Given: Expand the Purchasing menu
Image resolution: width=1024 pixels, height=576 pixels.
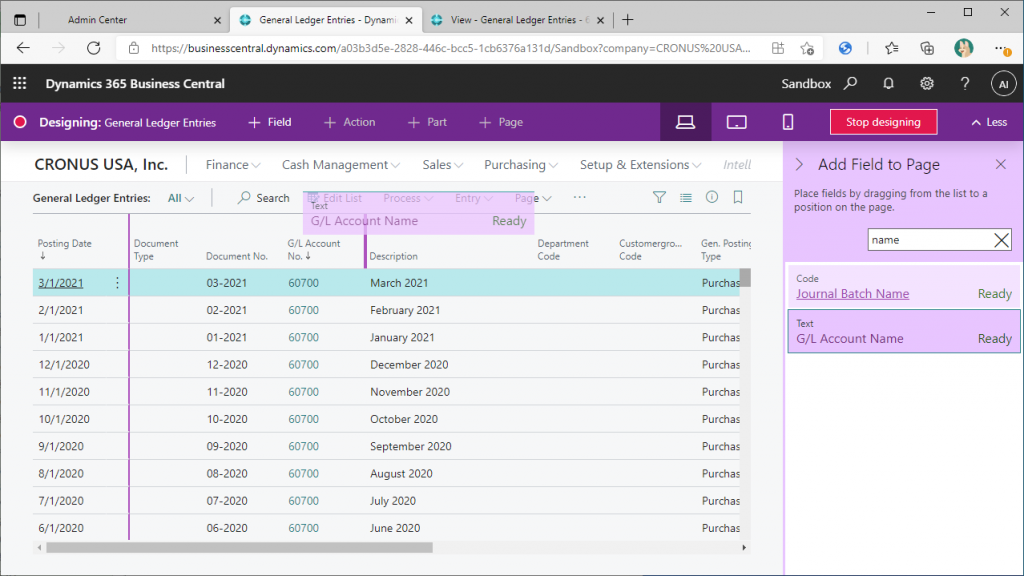Looking at the screenshot, I should pos(520,165).
